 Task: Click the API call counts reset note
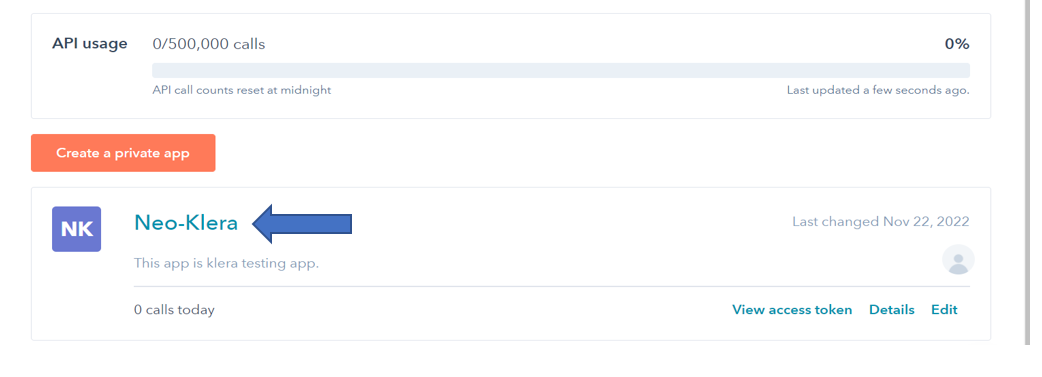241,90
